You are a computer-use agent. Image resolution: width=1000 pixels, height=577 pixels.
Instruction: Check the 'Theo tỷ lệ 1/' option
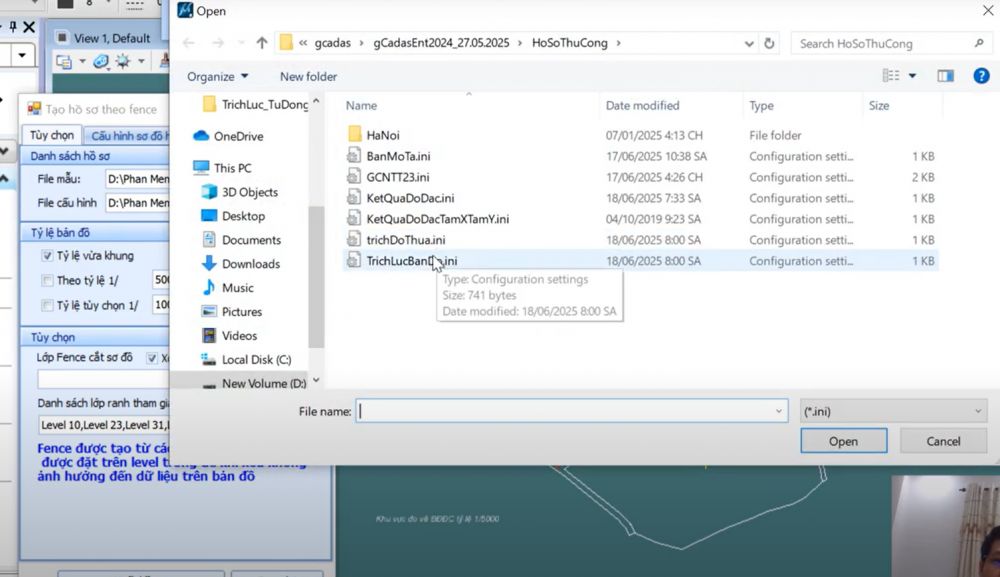(47, 280)
